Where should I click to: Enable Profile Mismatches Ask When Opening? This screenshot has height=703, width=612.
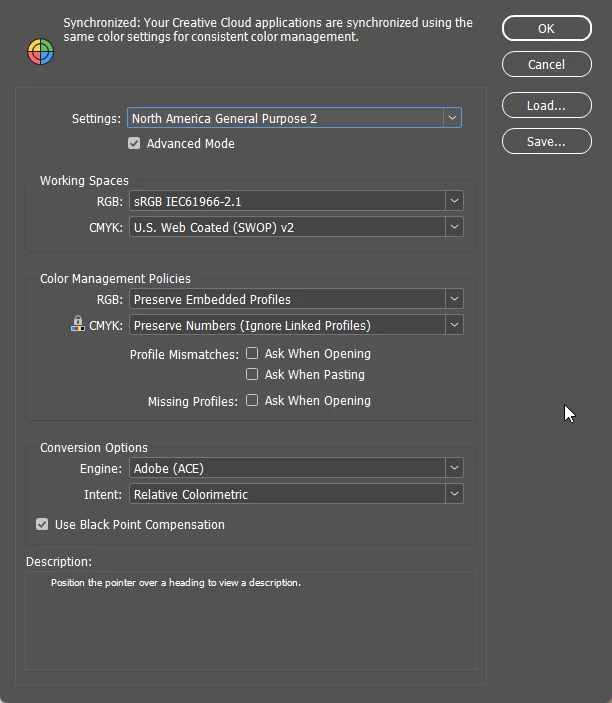(252, 353)
